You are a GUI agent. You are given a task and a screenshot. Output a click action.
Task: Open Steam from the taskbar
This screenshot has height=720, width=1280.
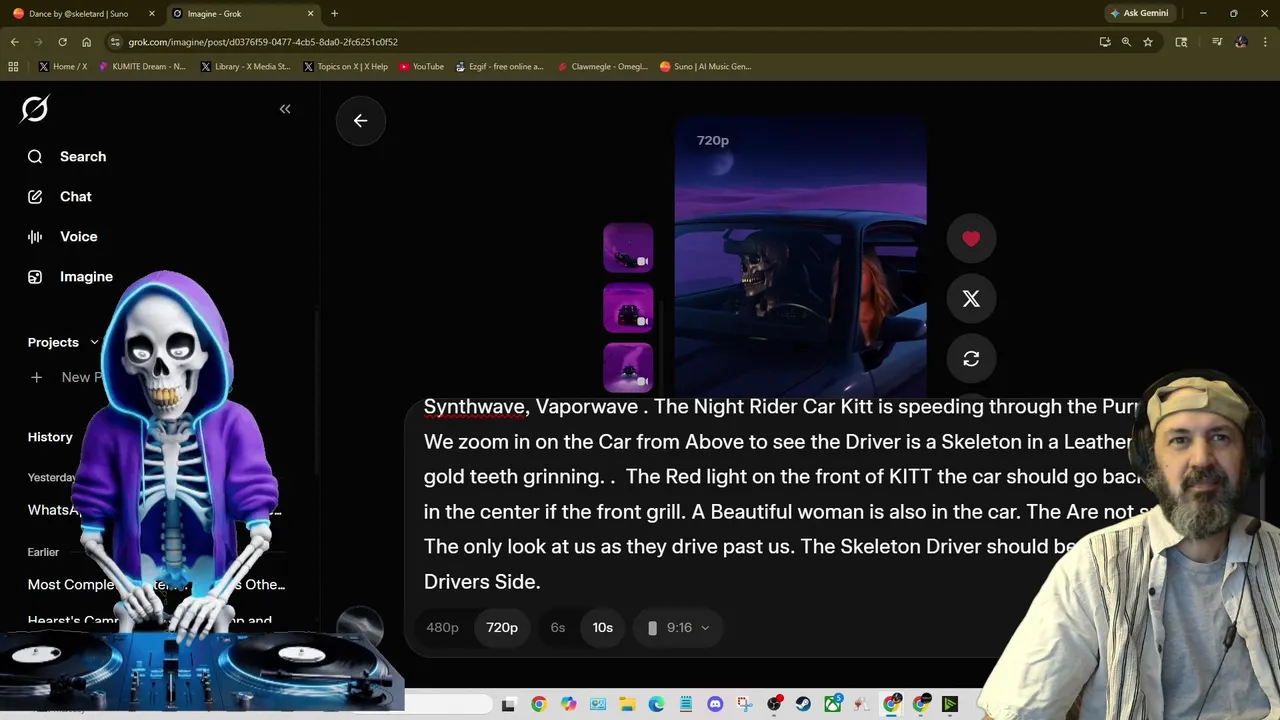(803, 705)
